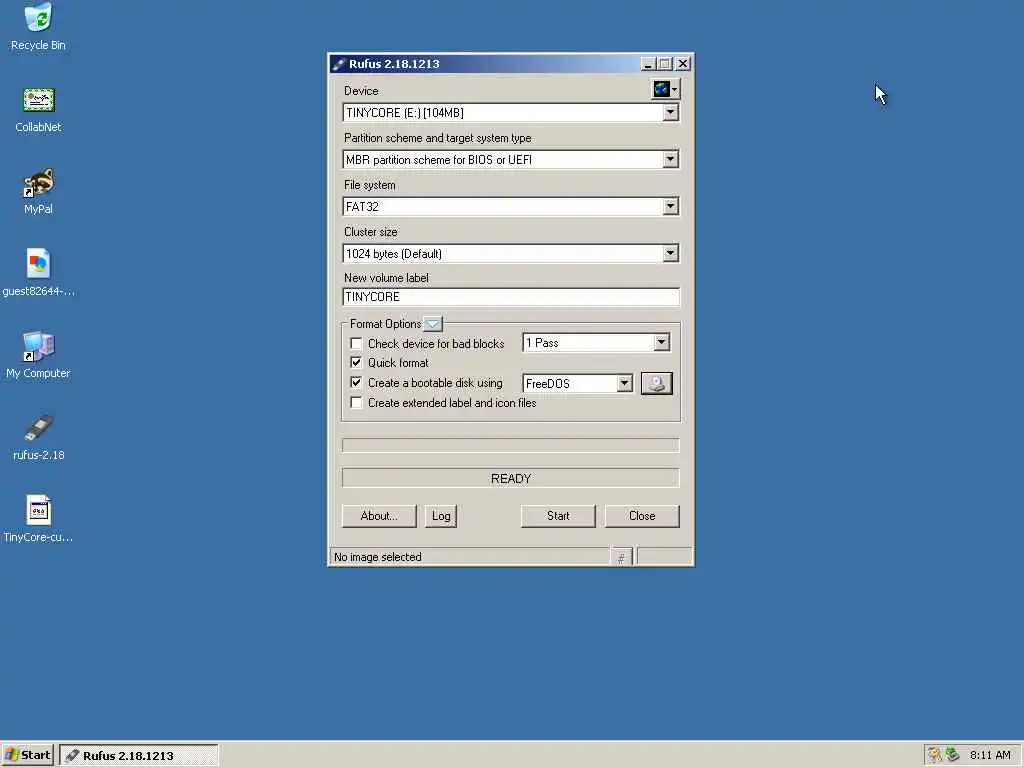This screenshot has height=768, width=1024.
Task: Open the bad blocks 1 Pass dropdown
Action: click(x=596, y=343)
